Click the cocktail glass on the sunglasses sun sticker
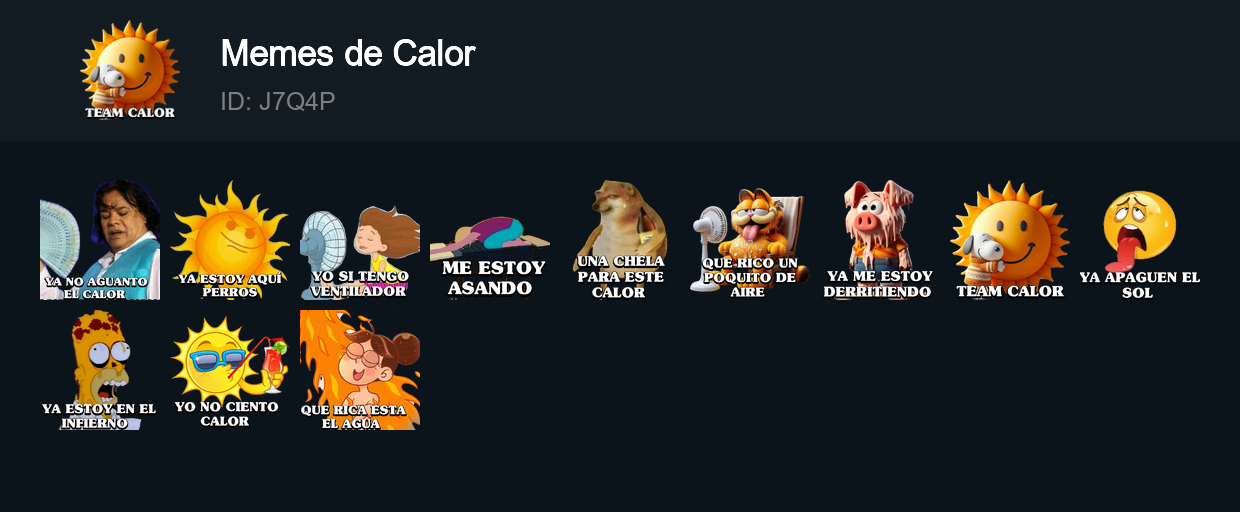 (271, 364)
